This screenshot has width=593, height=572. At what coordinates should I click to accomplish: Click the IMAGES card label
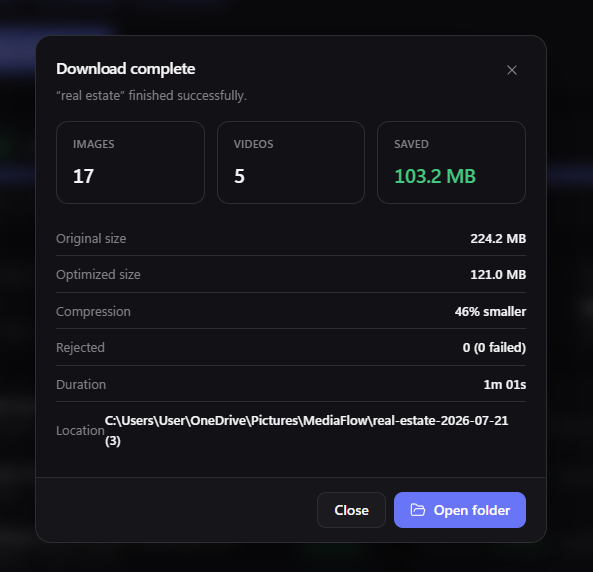coord(93,144)
